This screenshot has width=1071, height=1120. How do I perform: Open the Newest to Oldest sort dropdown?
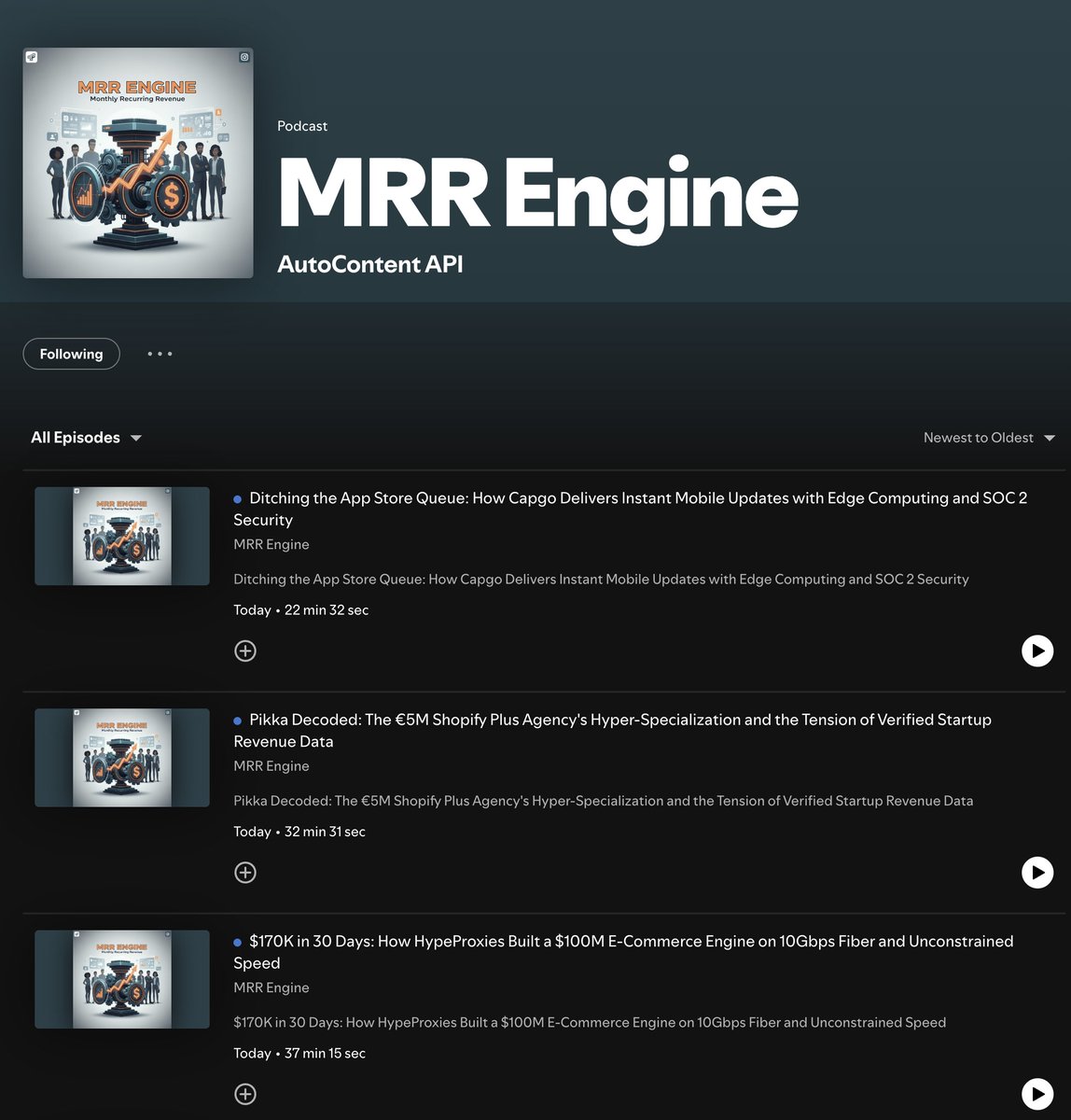click(x=989, y=438)
